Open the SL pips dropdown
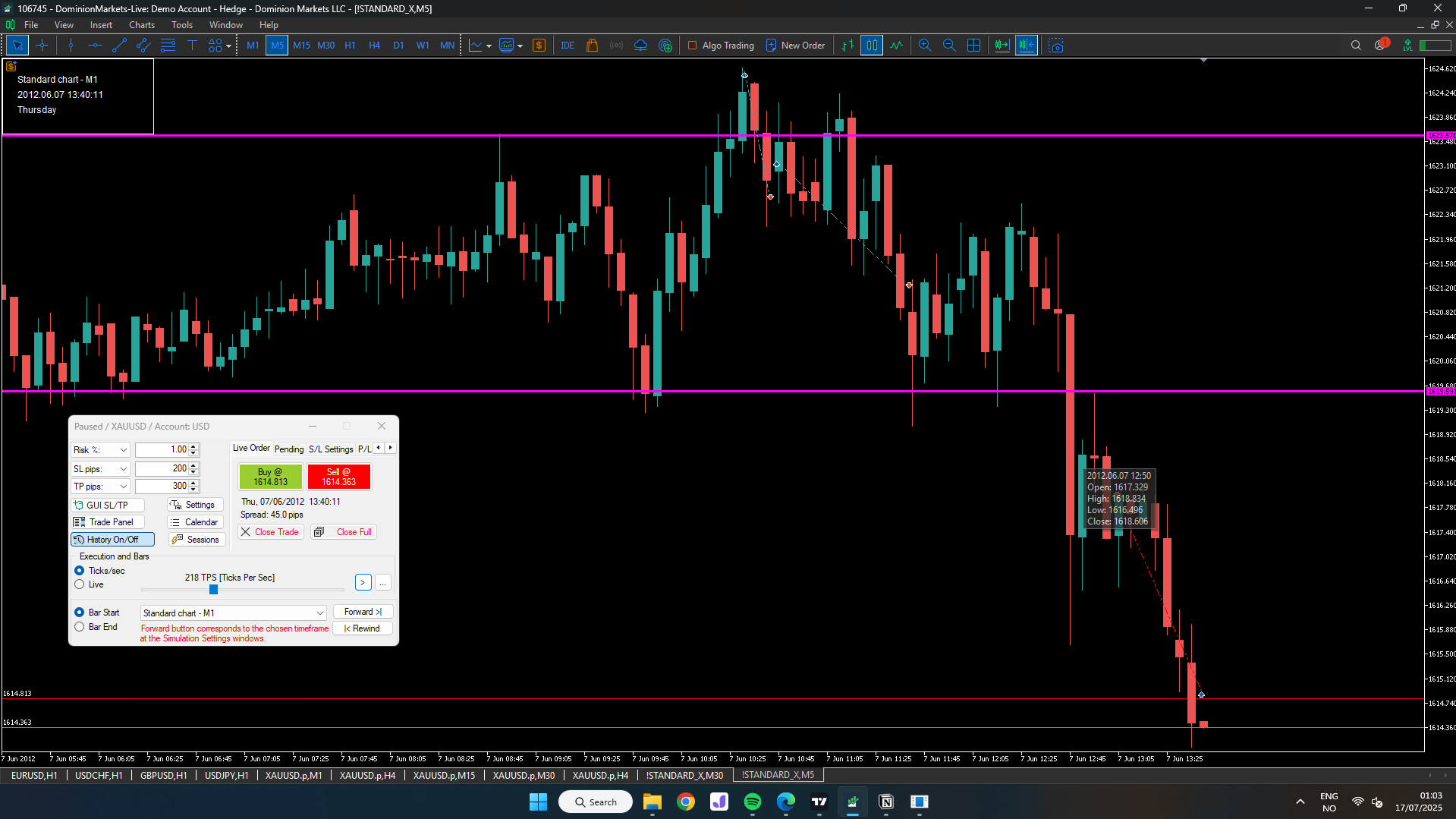Screen dimensions: 1456x819 100,469
